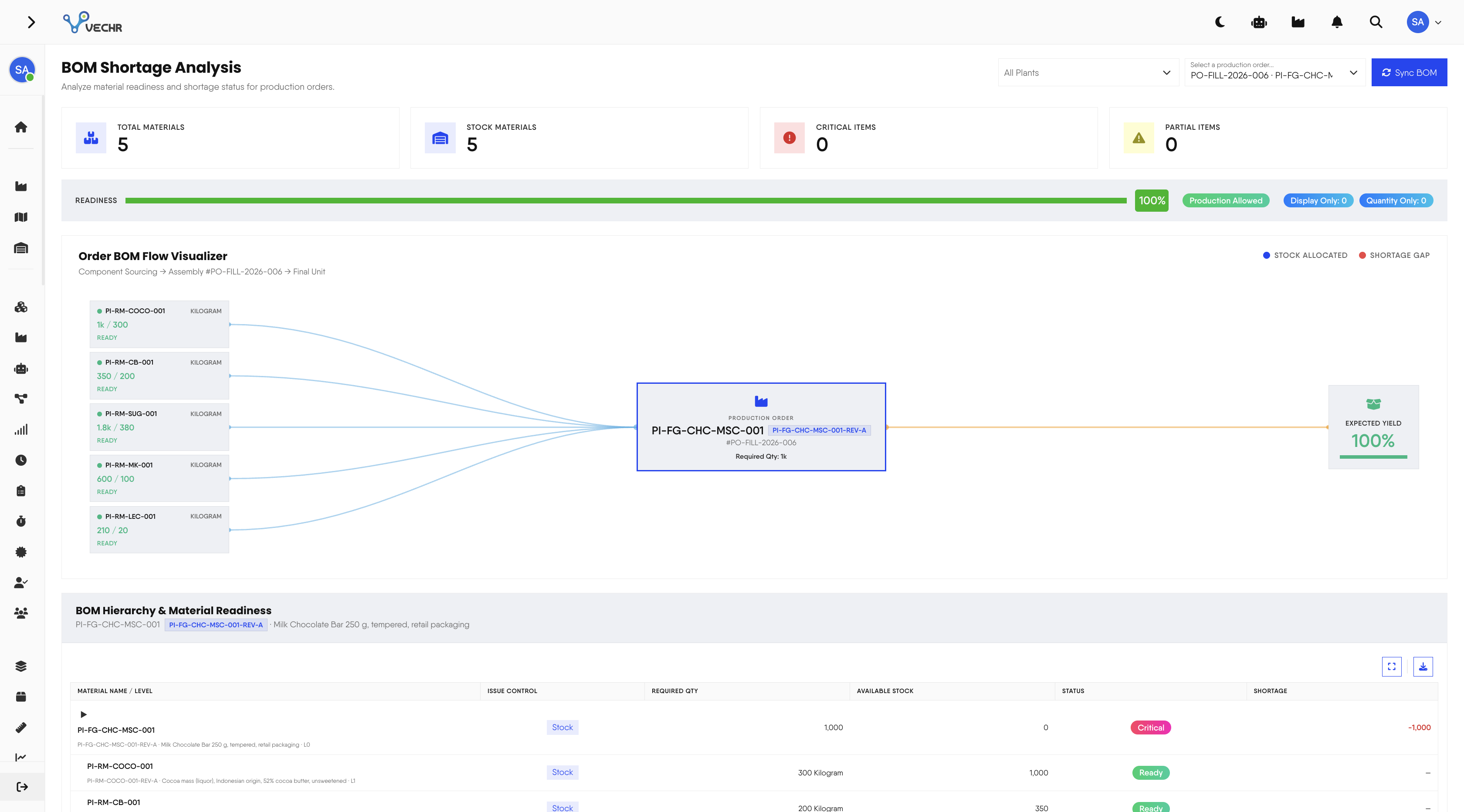1464x812 pixels.
Task: Click PI-FG-CHC-MSC-001-REV-A revision tag in hierarchy header
Action: 216,625
